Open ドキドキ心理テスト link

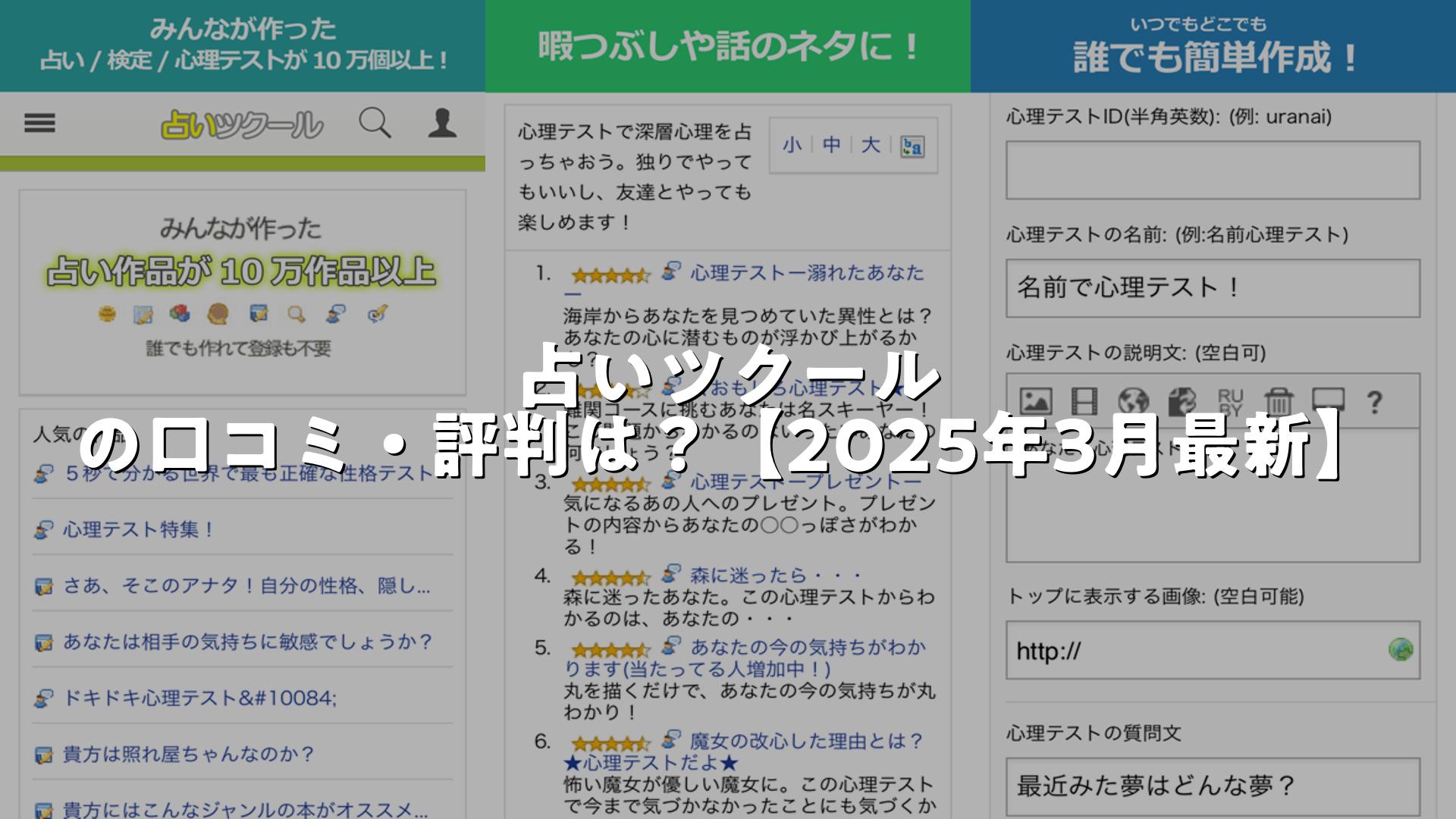199,698
